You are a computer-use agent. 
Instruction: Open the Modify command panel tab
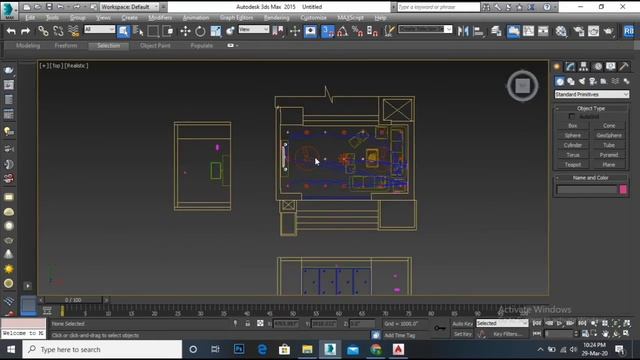click(570, 67)
